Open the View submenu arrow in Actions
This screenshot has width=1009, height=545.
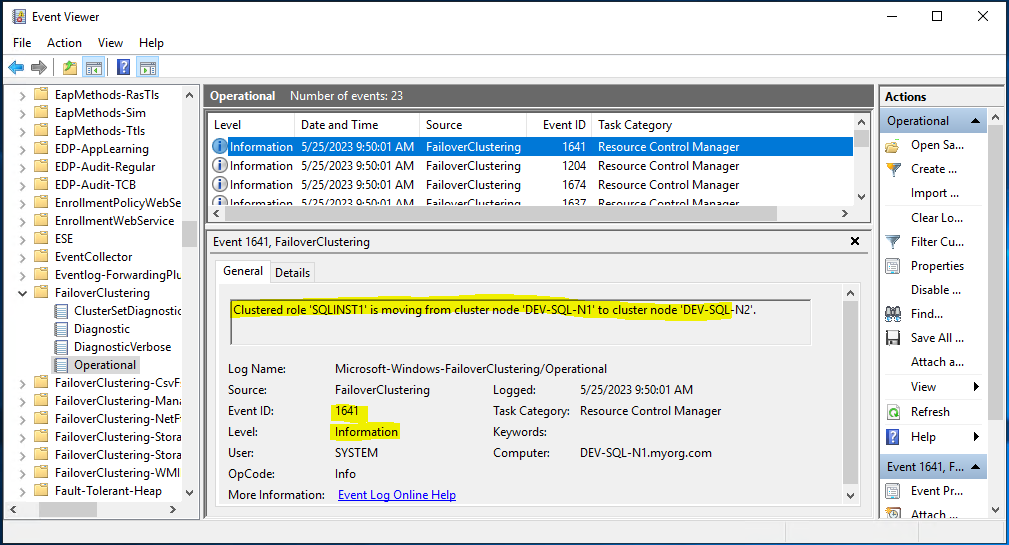coord(976,387)
